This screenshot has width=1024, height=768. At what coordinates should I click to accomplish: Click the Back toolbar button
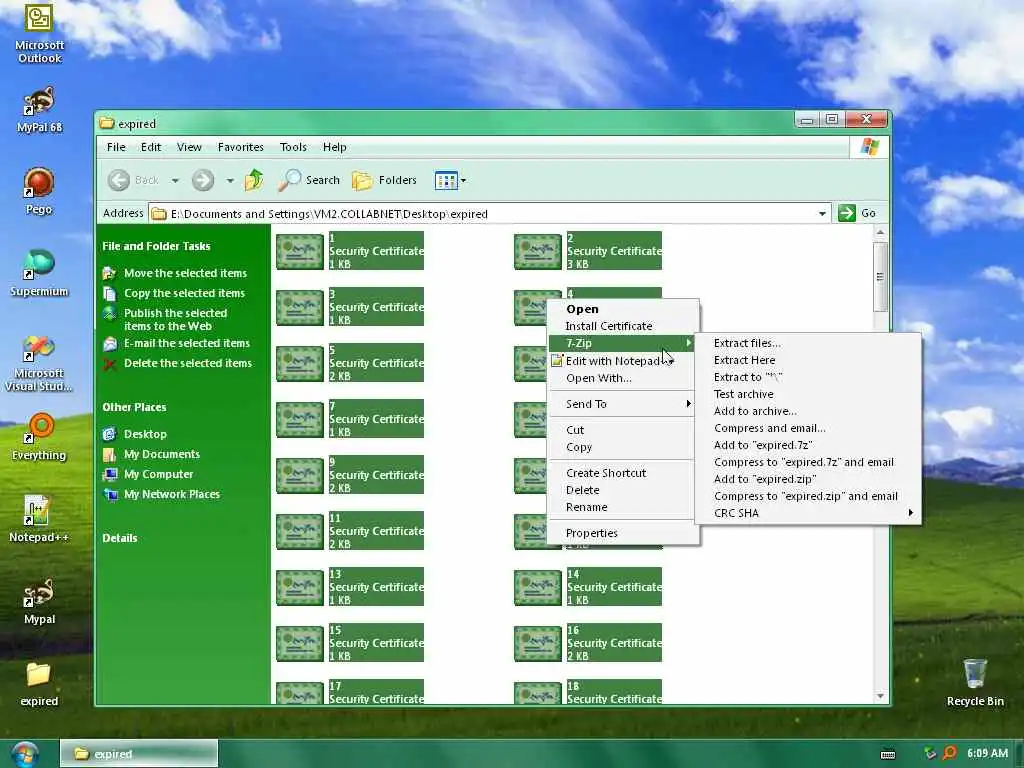[x=133, y=180]
